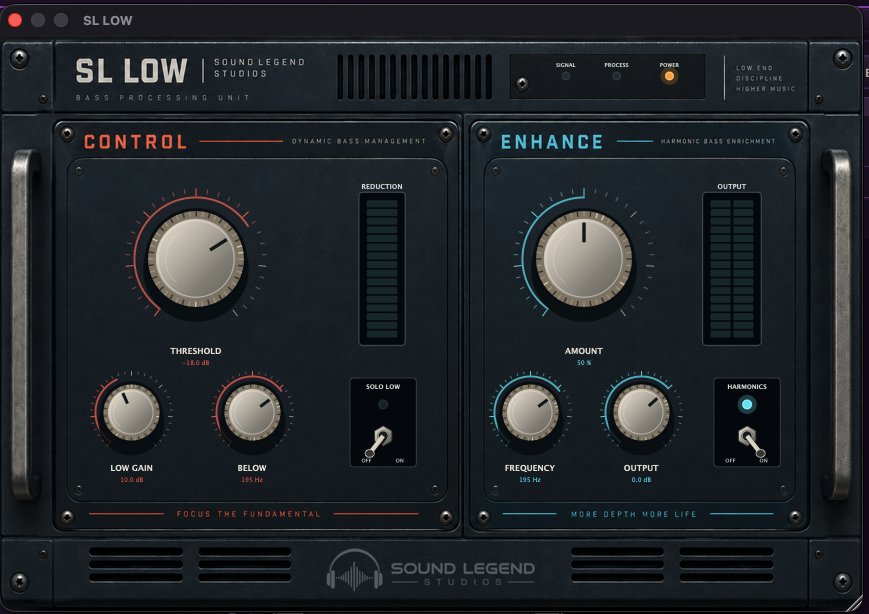Click the -18.0 dB threshold value
This screenshot has width=869, height=614.
coord(196,363)
